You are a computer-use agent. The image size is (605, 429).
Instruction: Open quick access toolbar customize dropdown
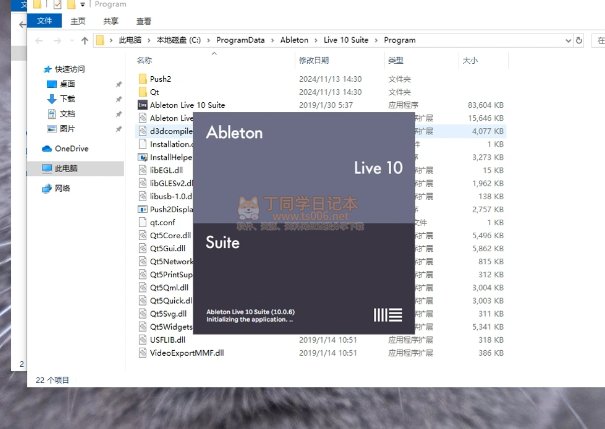[83, 5]
